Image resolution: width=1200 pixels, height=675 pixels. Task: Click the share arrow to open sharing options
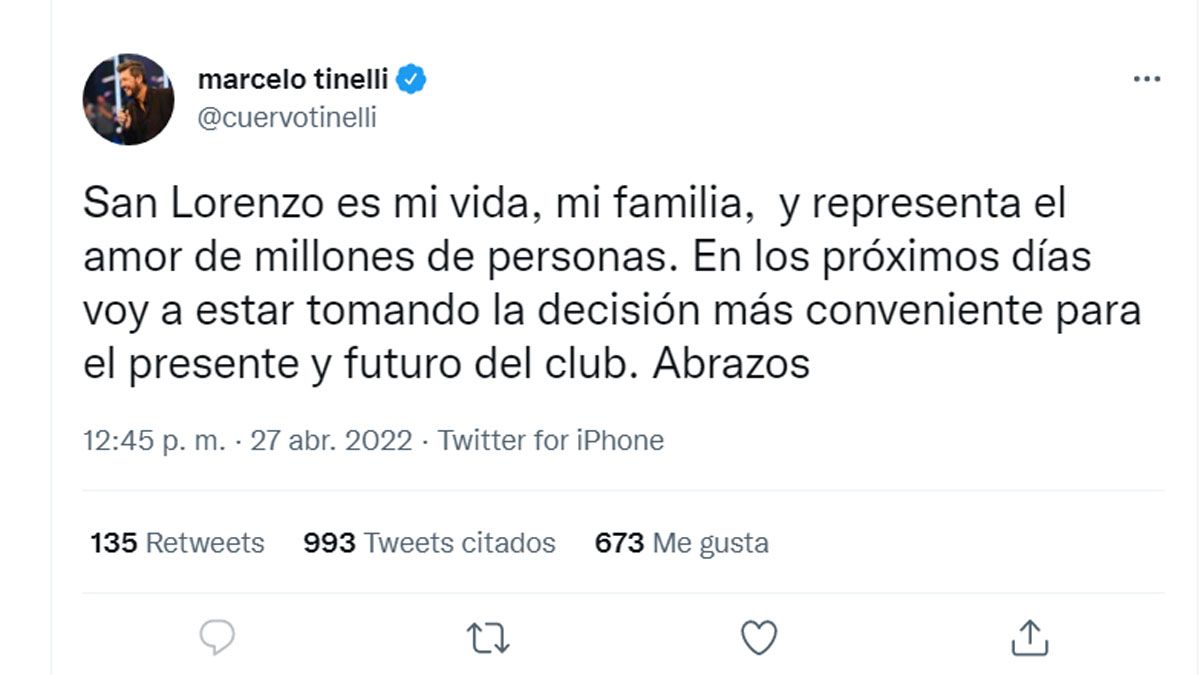1026,636
